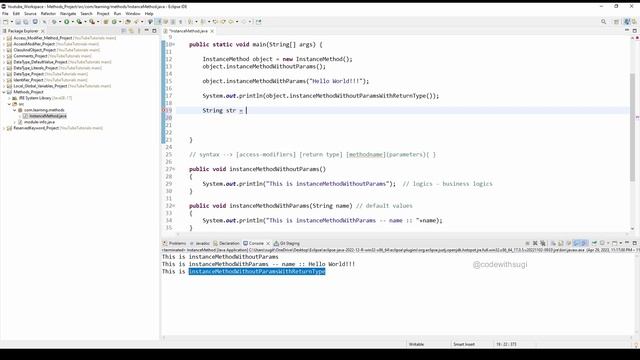Open the Navigate menu
Screen dimensions: 640x360
coord(68,13)
